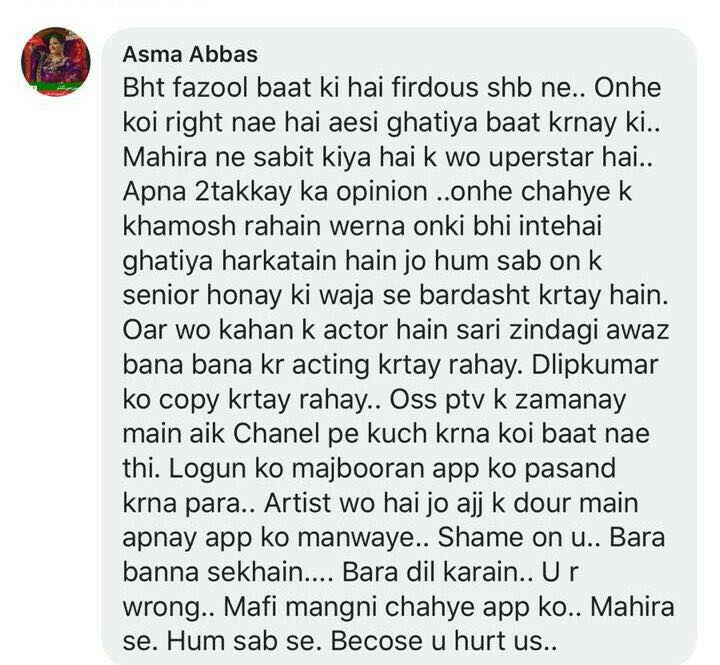Click the name 'Dlipkumar' in the comment

click(595, 365)
